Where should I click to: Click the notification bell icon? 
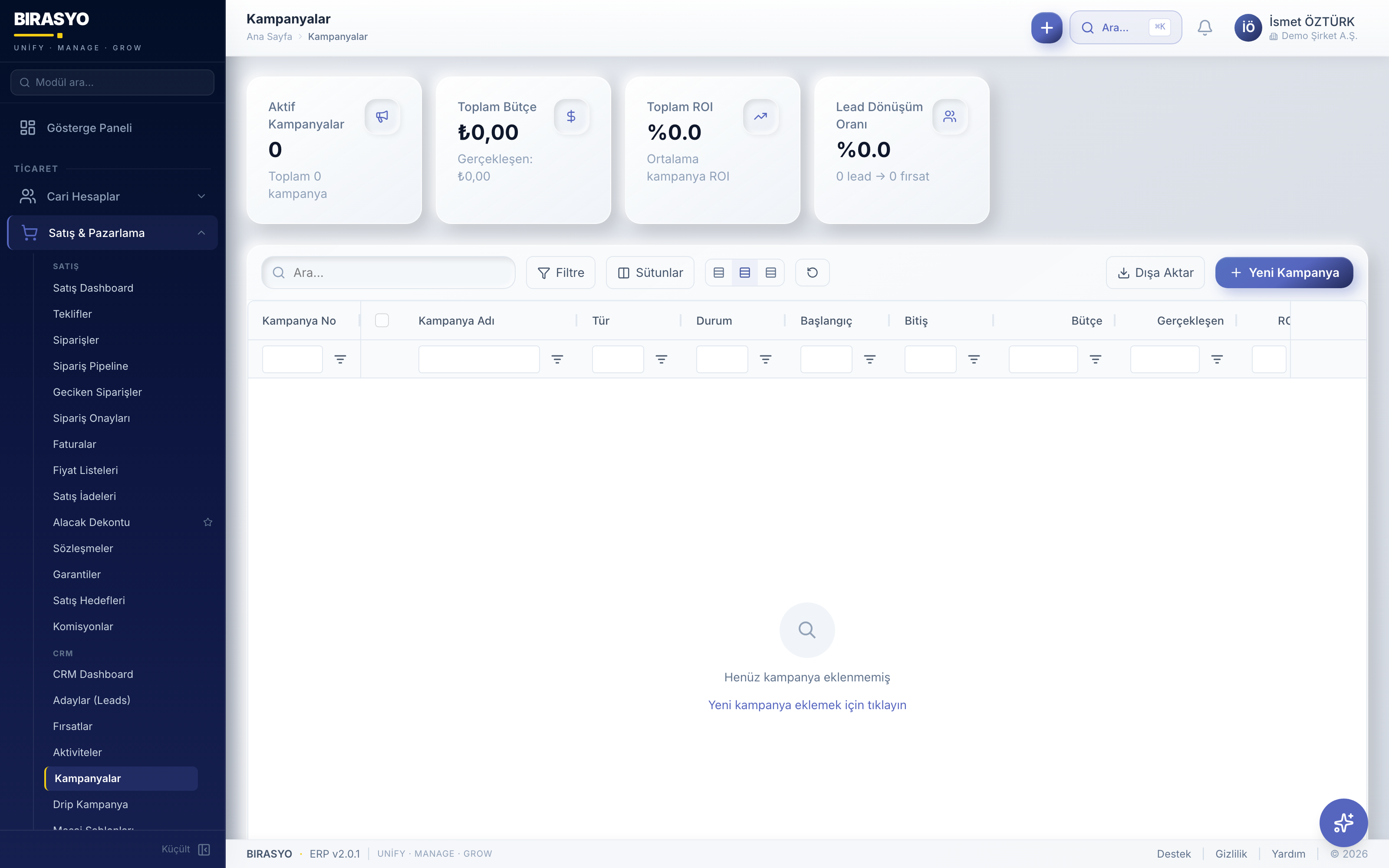point(1204,27)
